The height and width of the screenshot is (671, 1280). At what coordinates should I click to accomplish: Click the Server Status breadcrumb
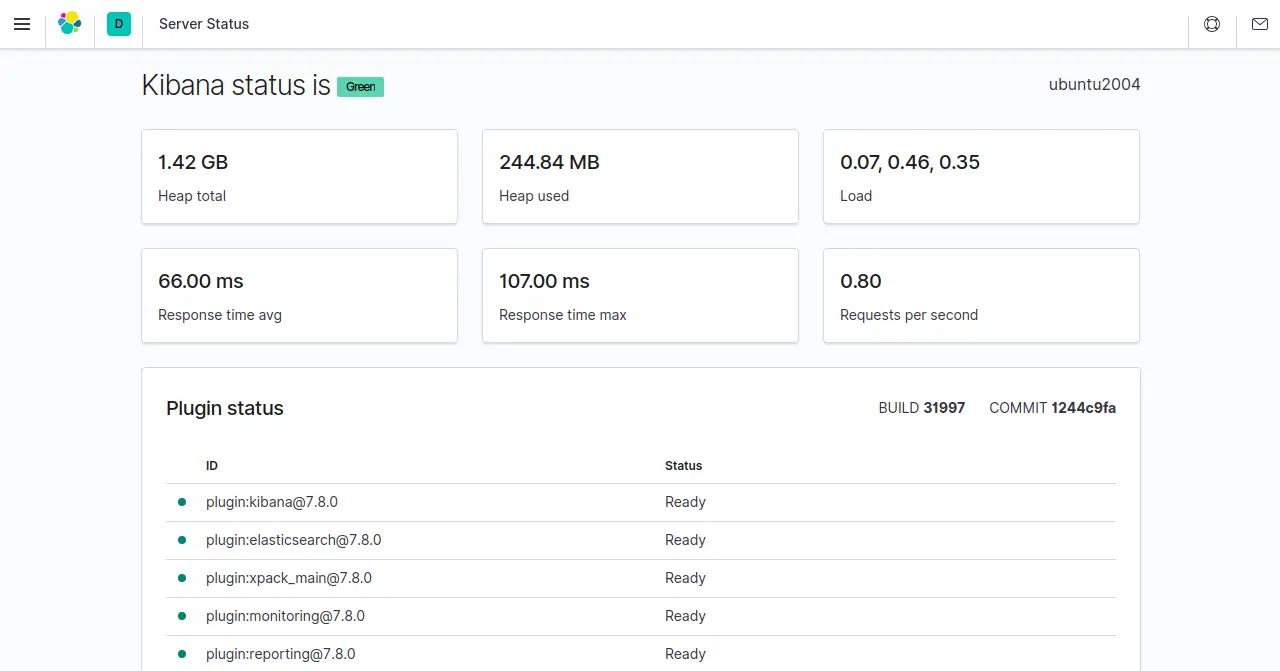point(204,24)
